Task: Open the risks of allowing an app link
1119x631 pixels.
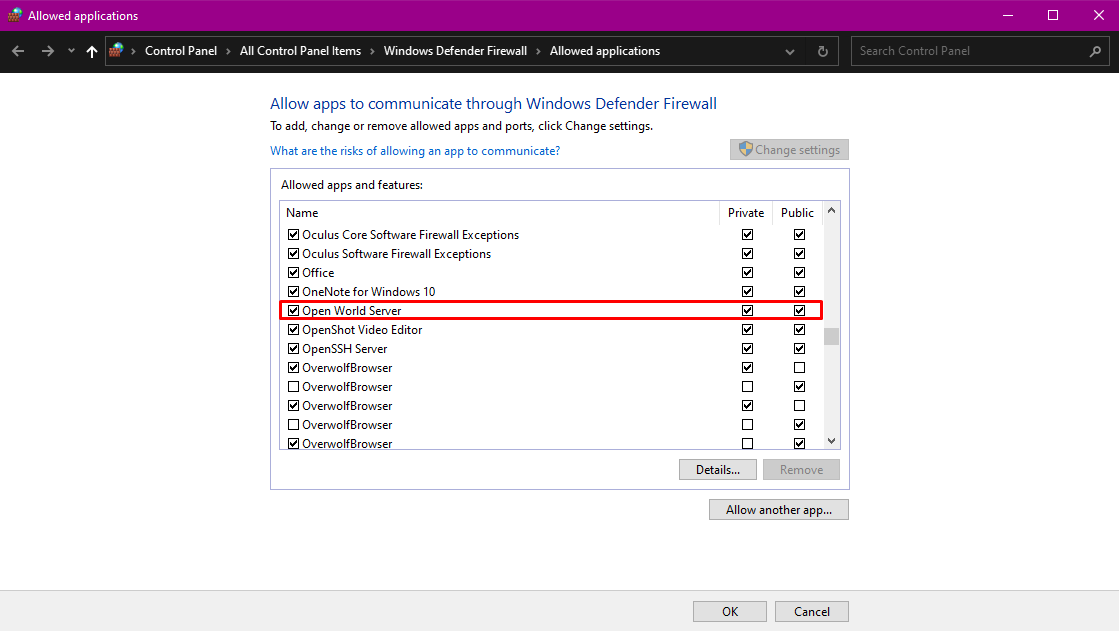Action: coord(415,151)
